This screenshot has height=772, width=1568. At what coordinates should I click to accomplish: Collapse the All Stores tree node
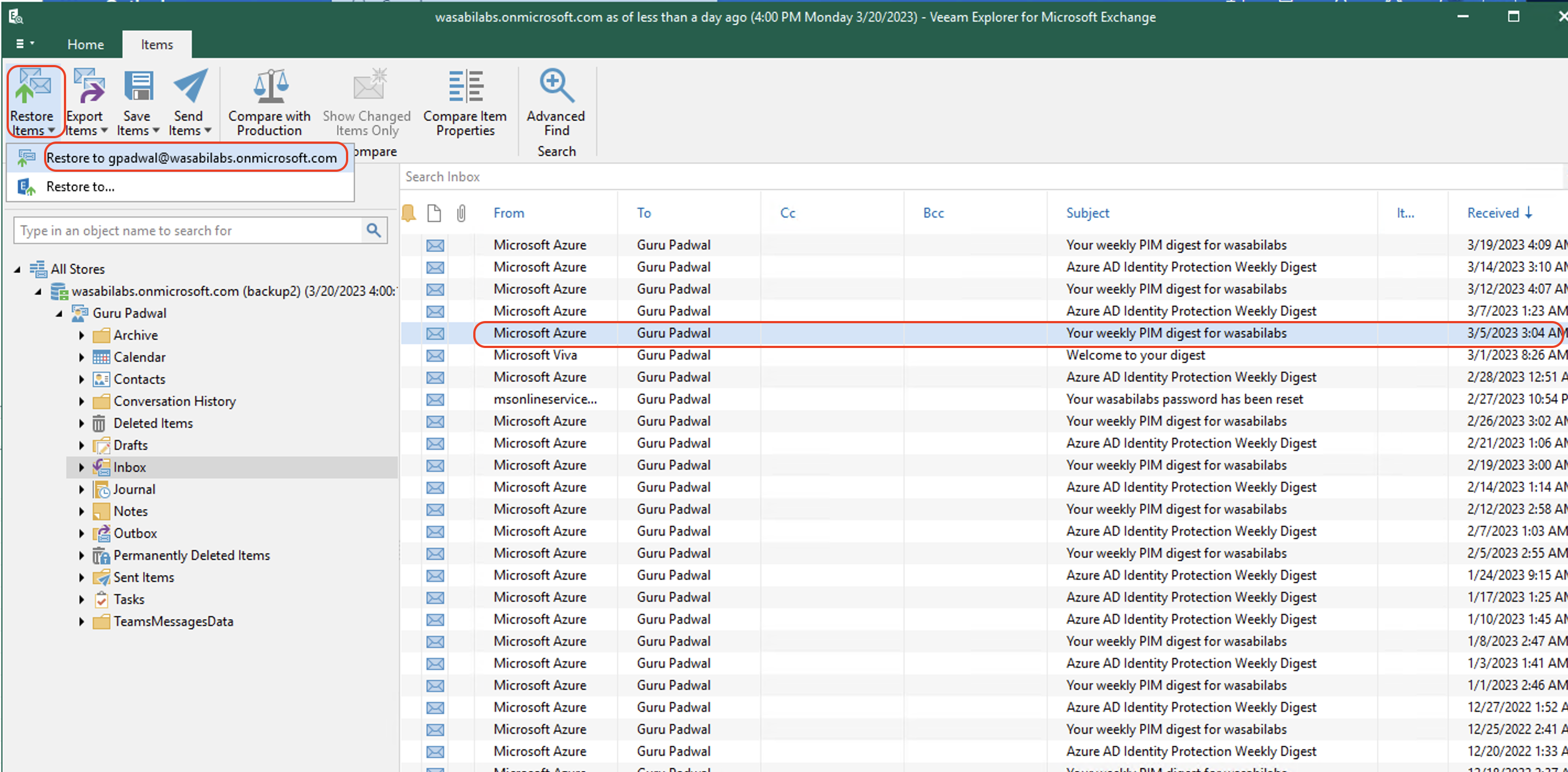coord(17,269)
